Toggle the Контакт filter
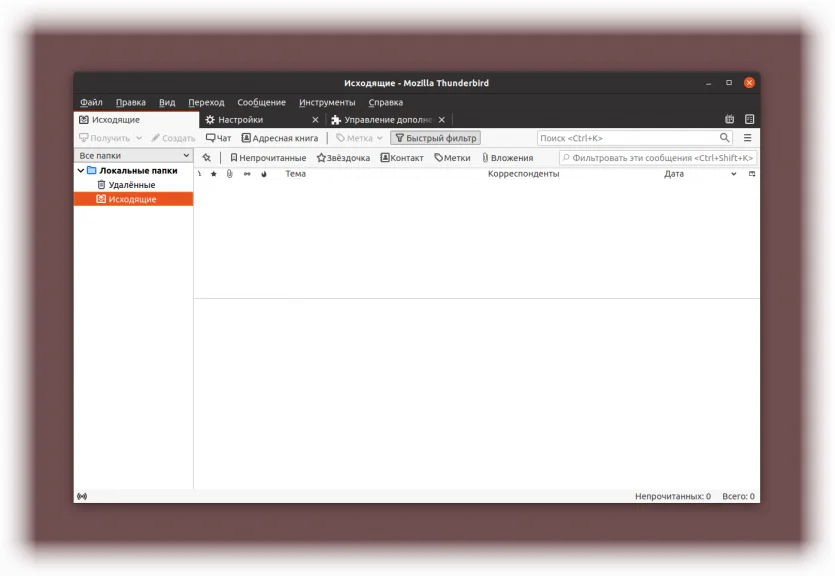The width and height of the screenshot is (835, 576). click(x=402, y=158)
